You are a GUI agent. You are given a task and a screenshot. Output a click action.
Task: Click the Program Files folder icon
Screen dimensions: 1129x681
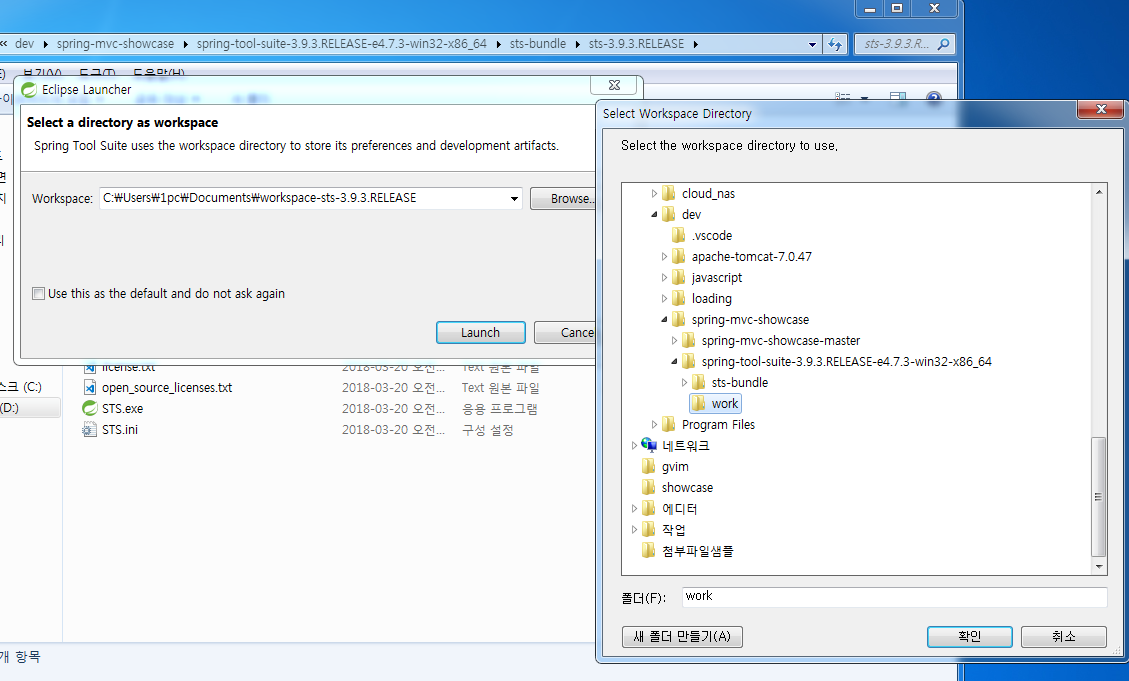click(669, 424)
